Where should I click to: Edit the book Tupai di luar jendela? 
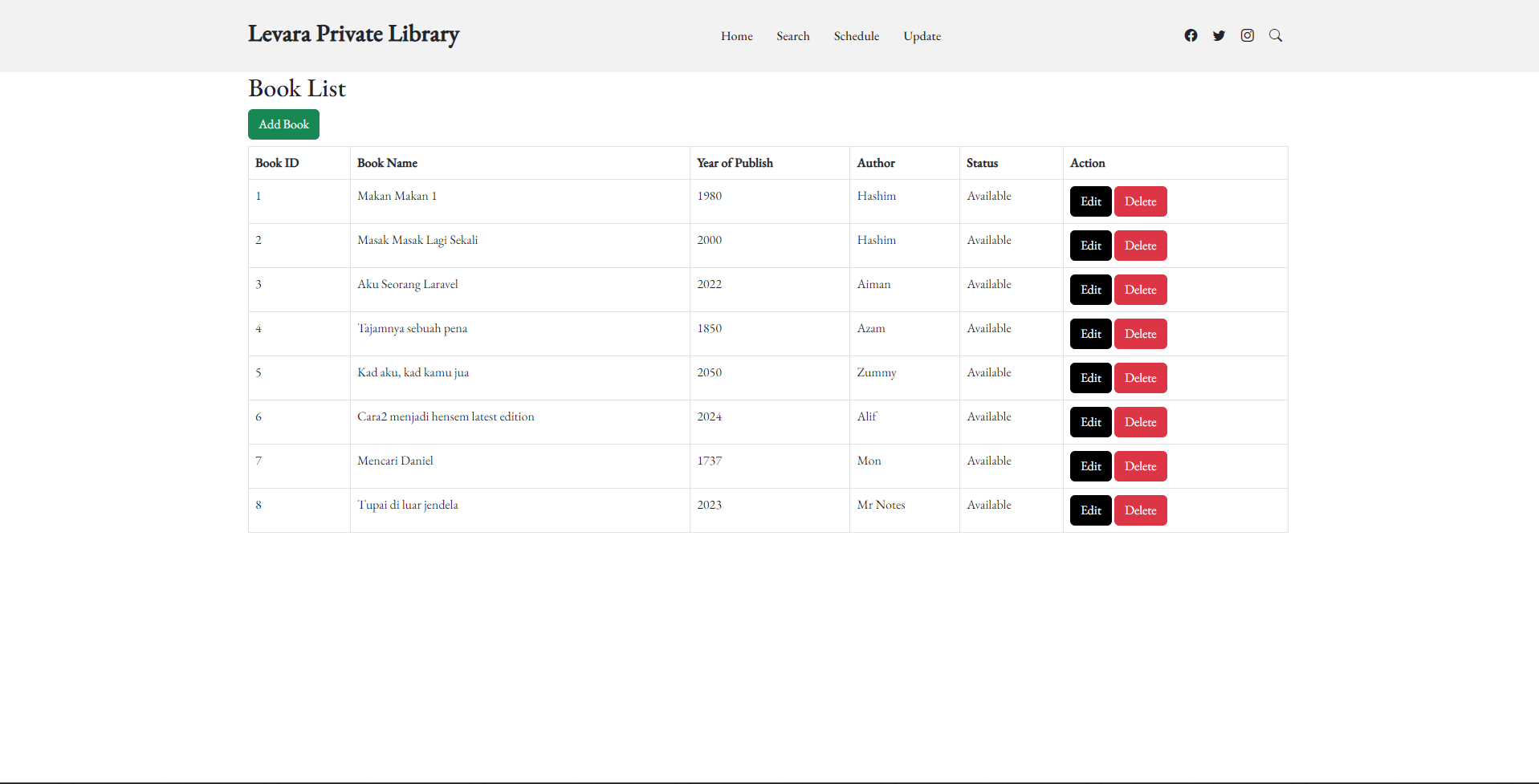(x=1089, y=510)
